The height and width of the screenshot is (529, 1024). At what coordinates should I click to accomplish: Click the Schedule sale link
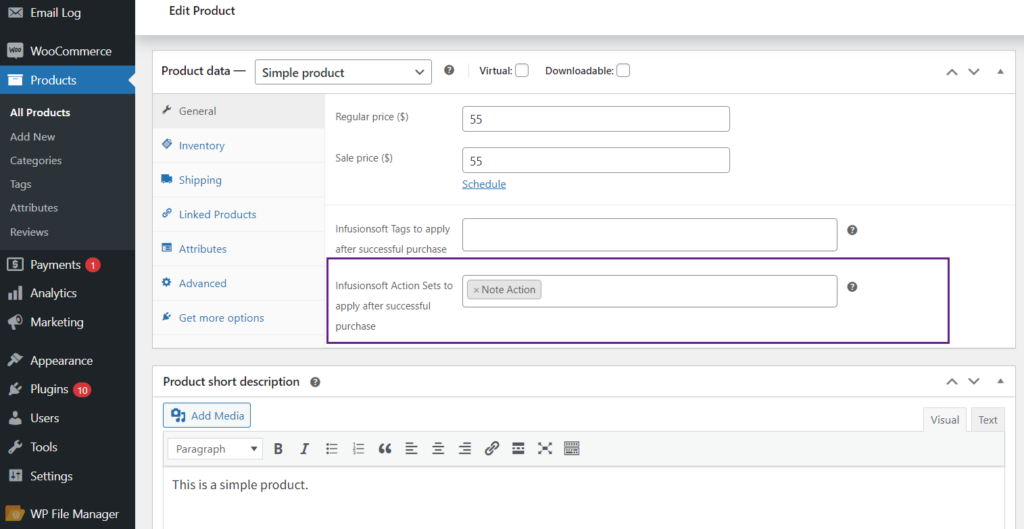click(x=484, y=184)
